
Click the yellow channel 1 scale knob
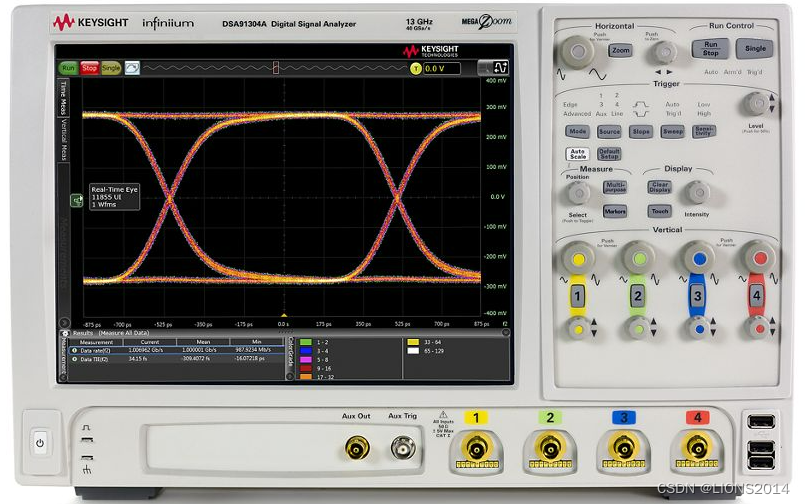(579, 259)
